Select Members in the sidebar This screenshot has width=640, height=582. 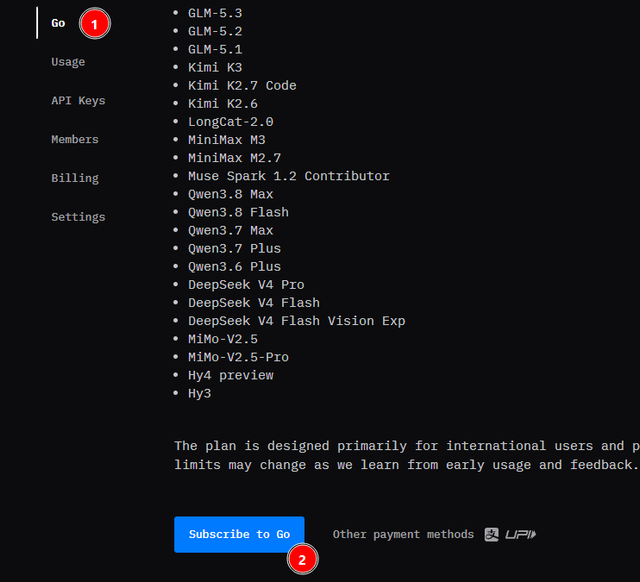click(75, 140)
